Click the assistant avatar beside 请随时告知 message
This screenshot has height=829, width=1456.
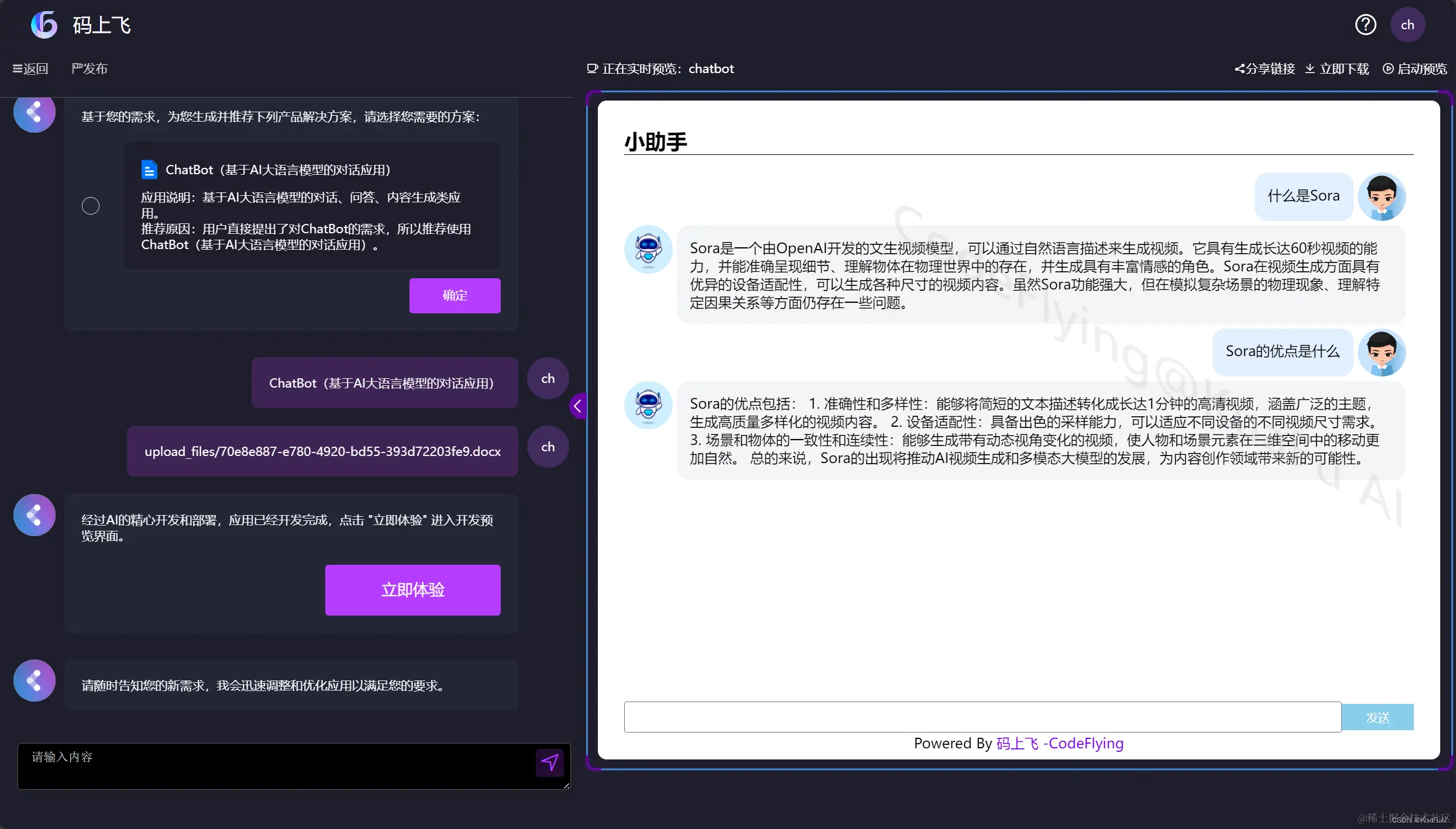[x=35, y=681]
